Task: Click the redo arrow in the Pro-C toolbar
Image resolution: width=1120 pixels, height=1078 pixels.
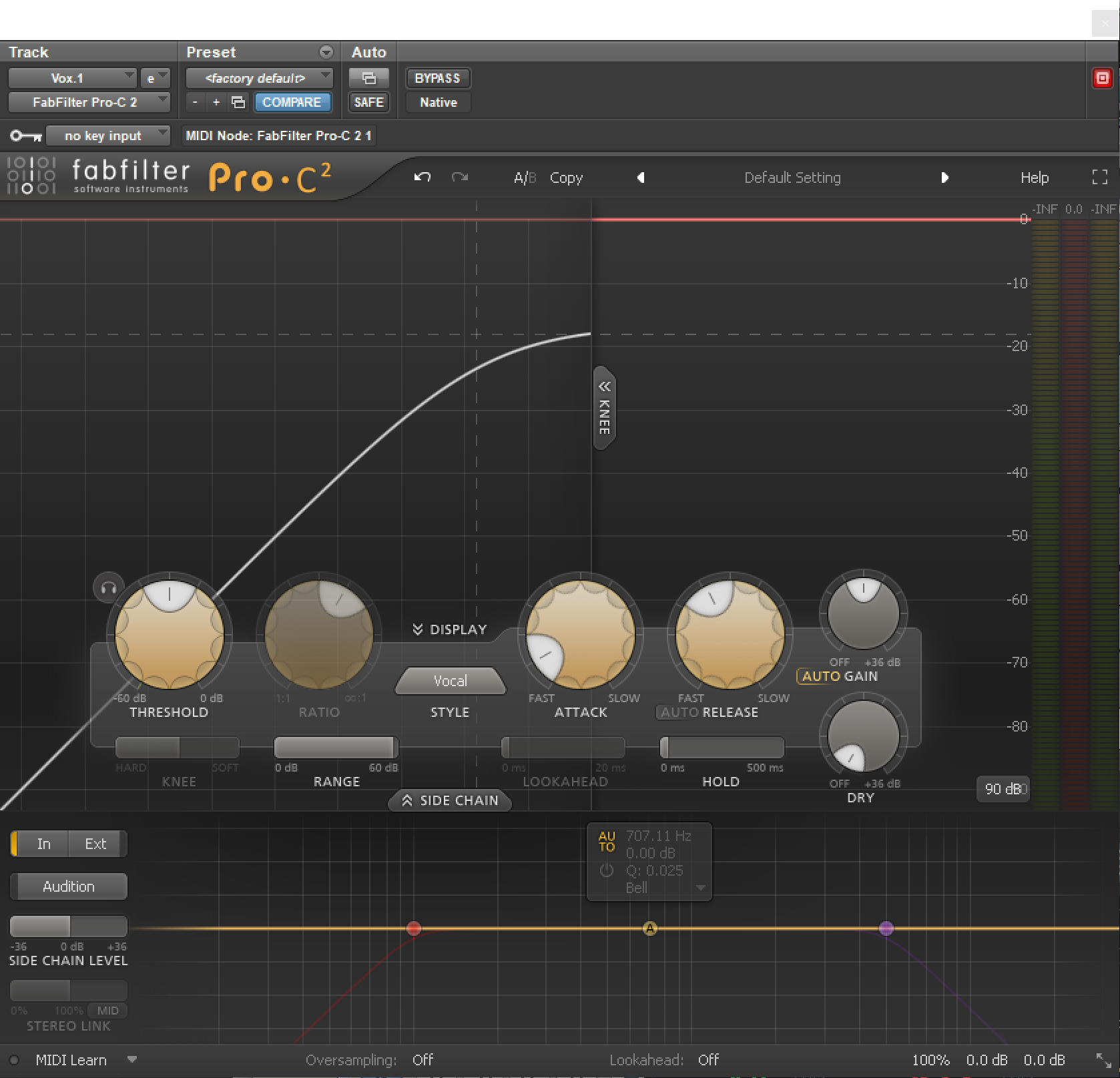Action: [459, 178]
